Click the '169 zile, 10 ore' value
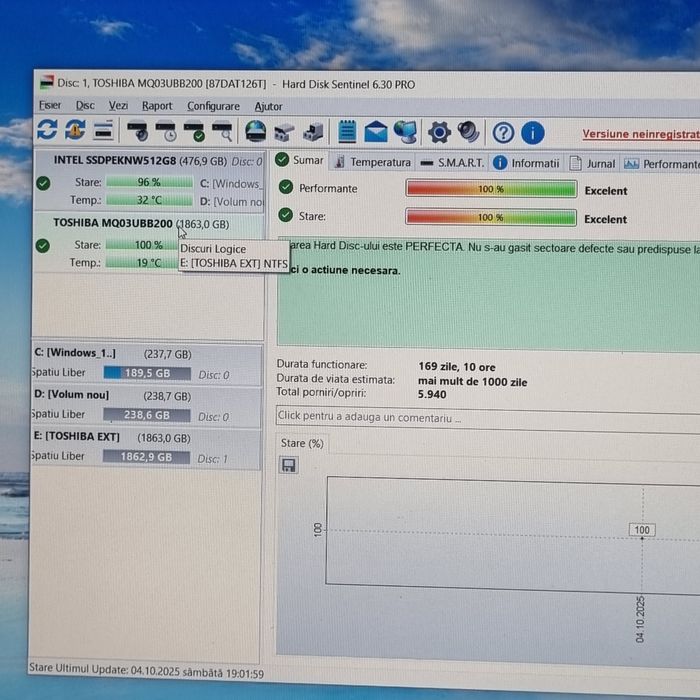The width and height of the screenshot is (700, 700). click(x=457, y=367)
